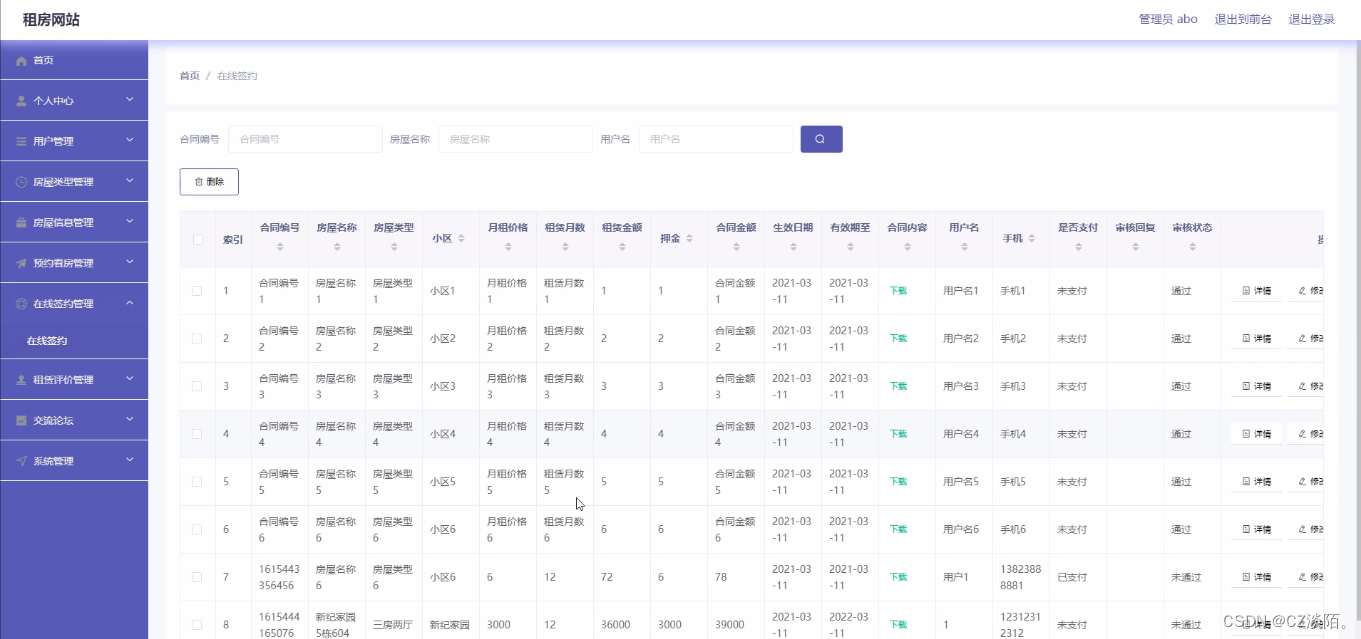Click 退出到前台 in top bar

pos(1243,19)
